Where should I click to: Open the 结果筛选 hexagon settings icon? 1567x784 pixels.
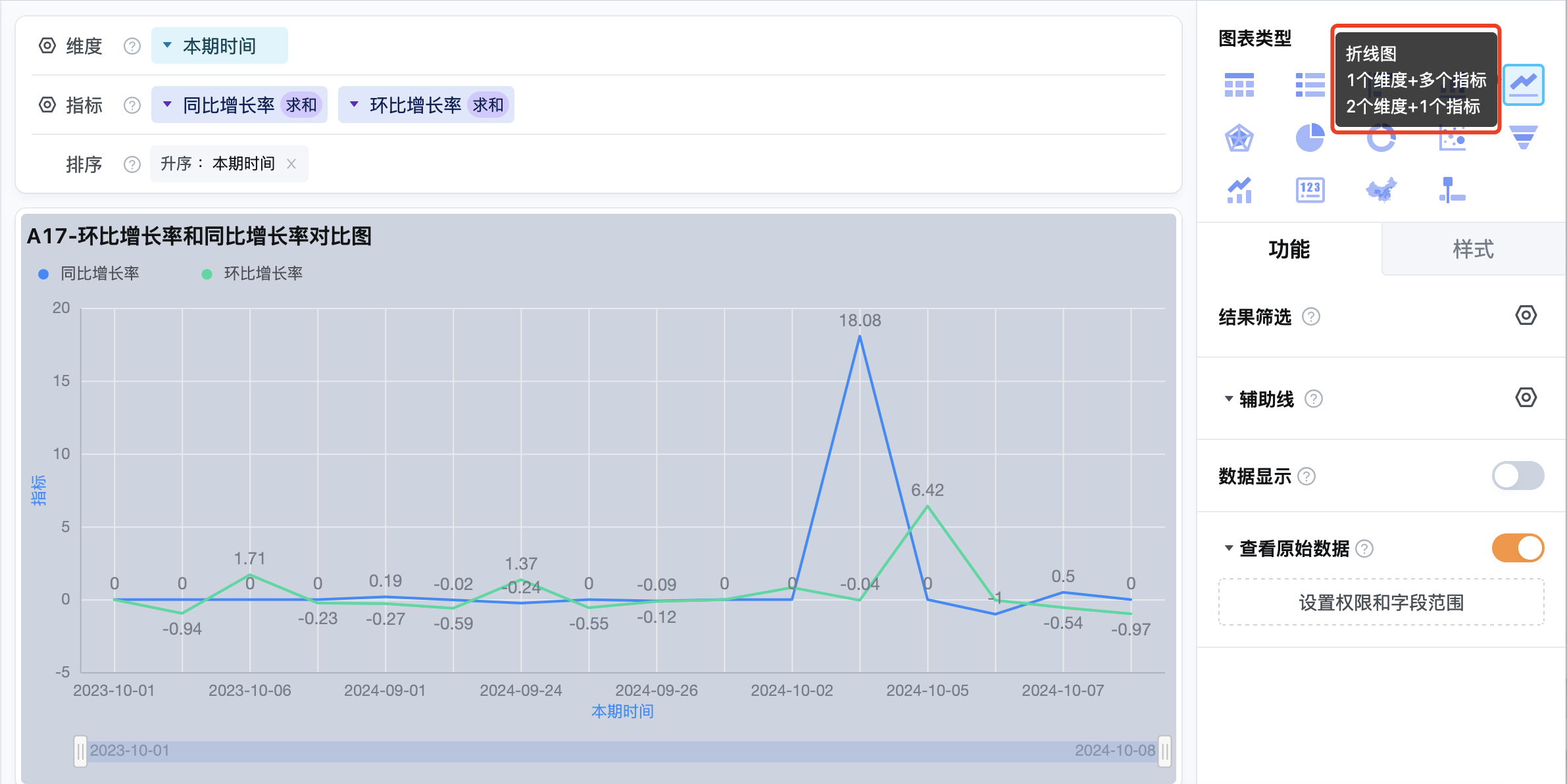[1526, 316]
